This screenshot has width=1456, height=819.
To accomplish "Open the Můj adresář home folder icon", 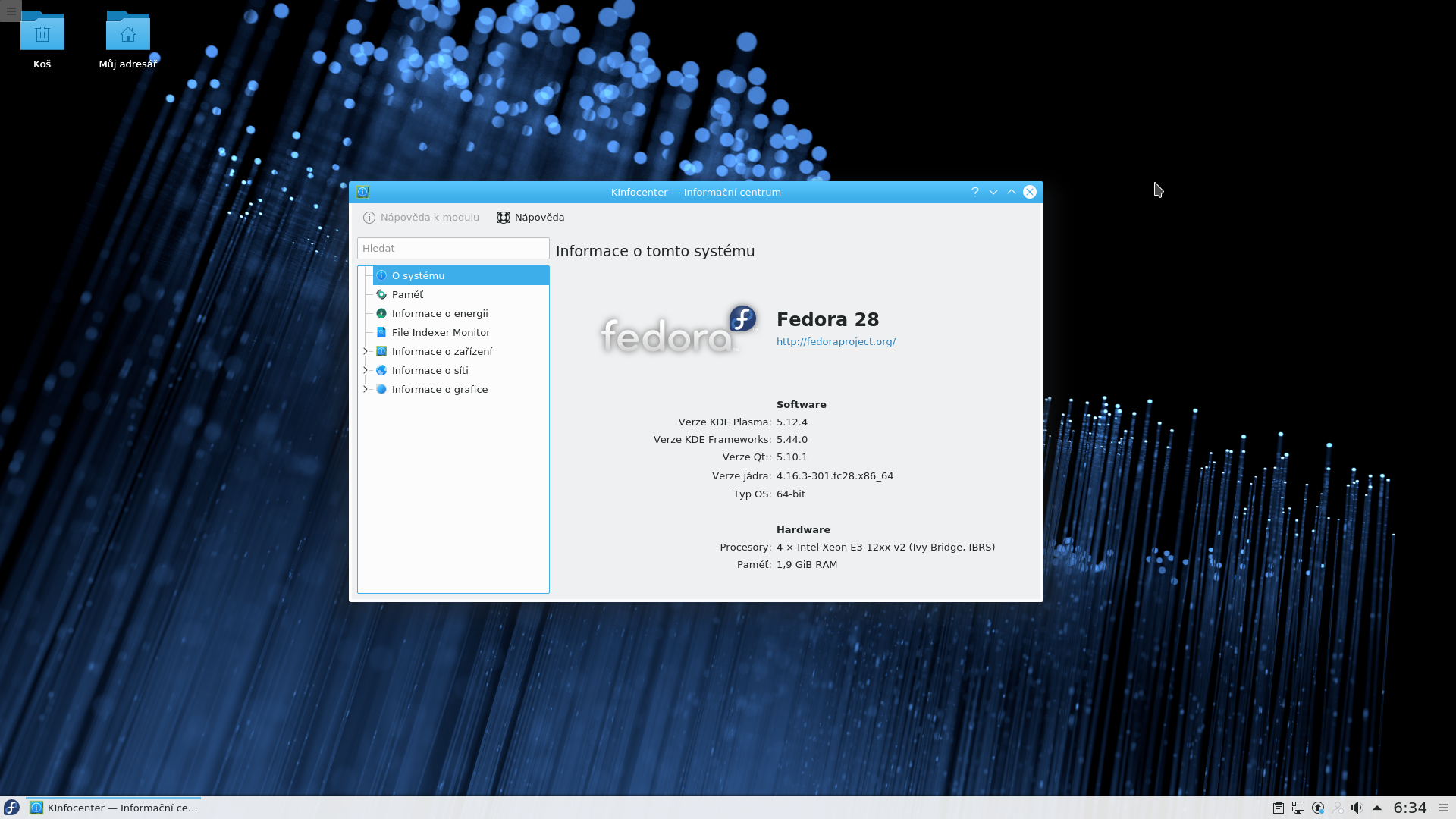I will [127, 34].
